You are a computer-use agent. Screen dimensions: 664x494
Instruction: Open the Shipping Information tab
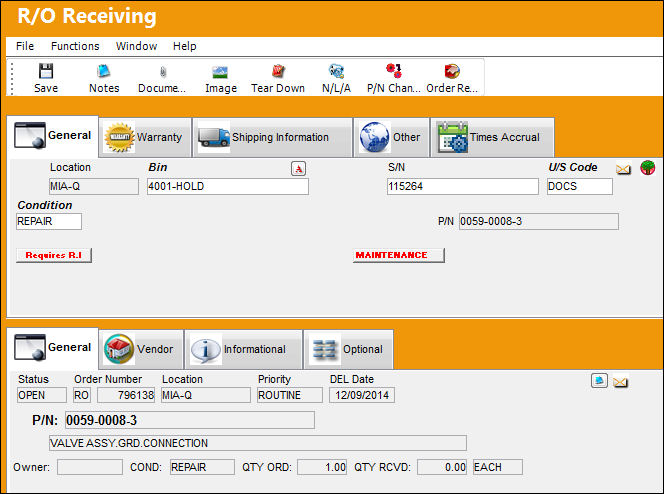point(273,137)
